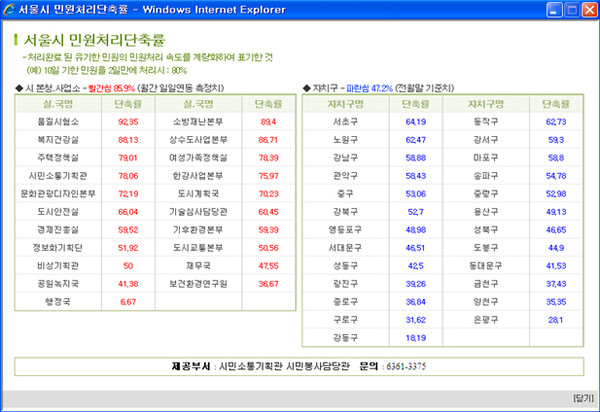Screen dimensions: 600x412
Task: Select the 한강사업본부 cell
Action: [x=198, y=176]
